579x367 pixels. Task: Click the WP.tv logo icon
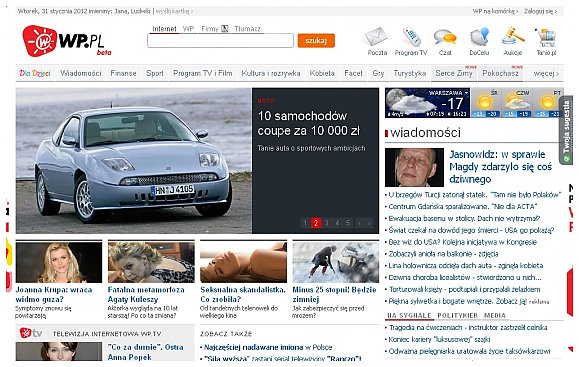click(x=31, y=333)
